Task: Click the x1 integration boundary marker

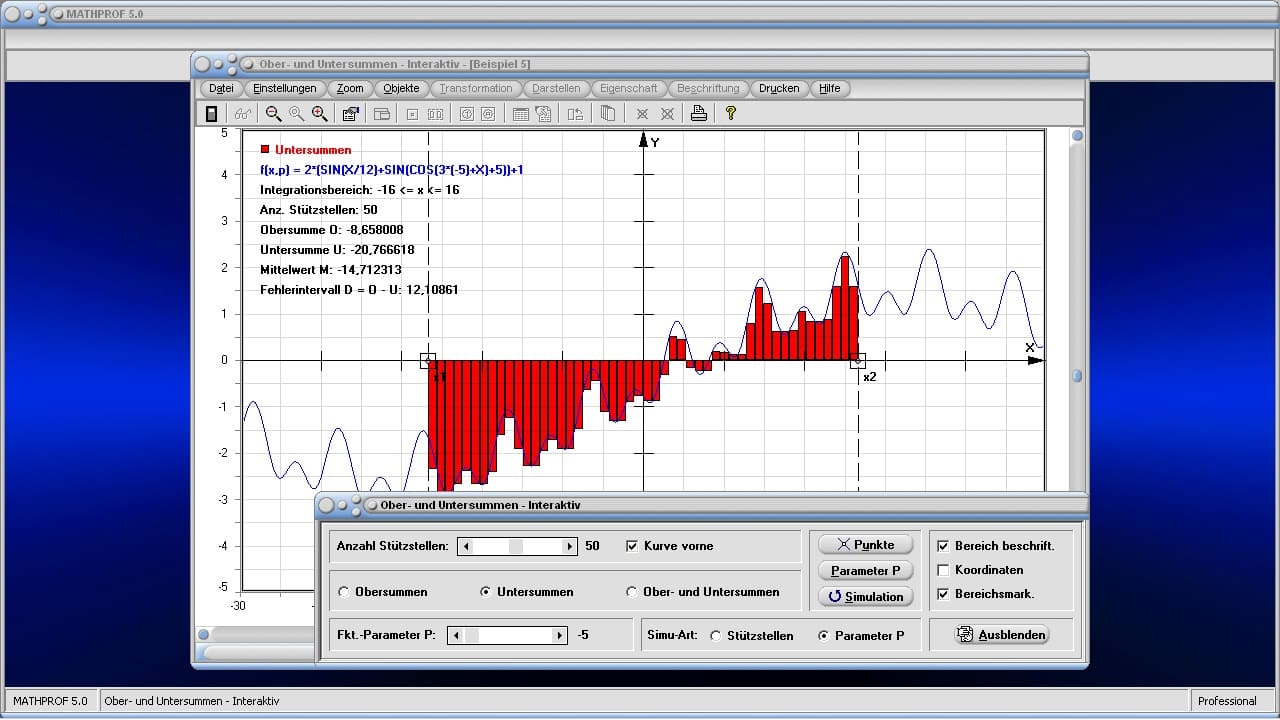Action: pyautogui.click(x=428, y=361)
